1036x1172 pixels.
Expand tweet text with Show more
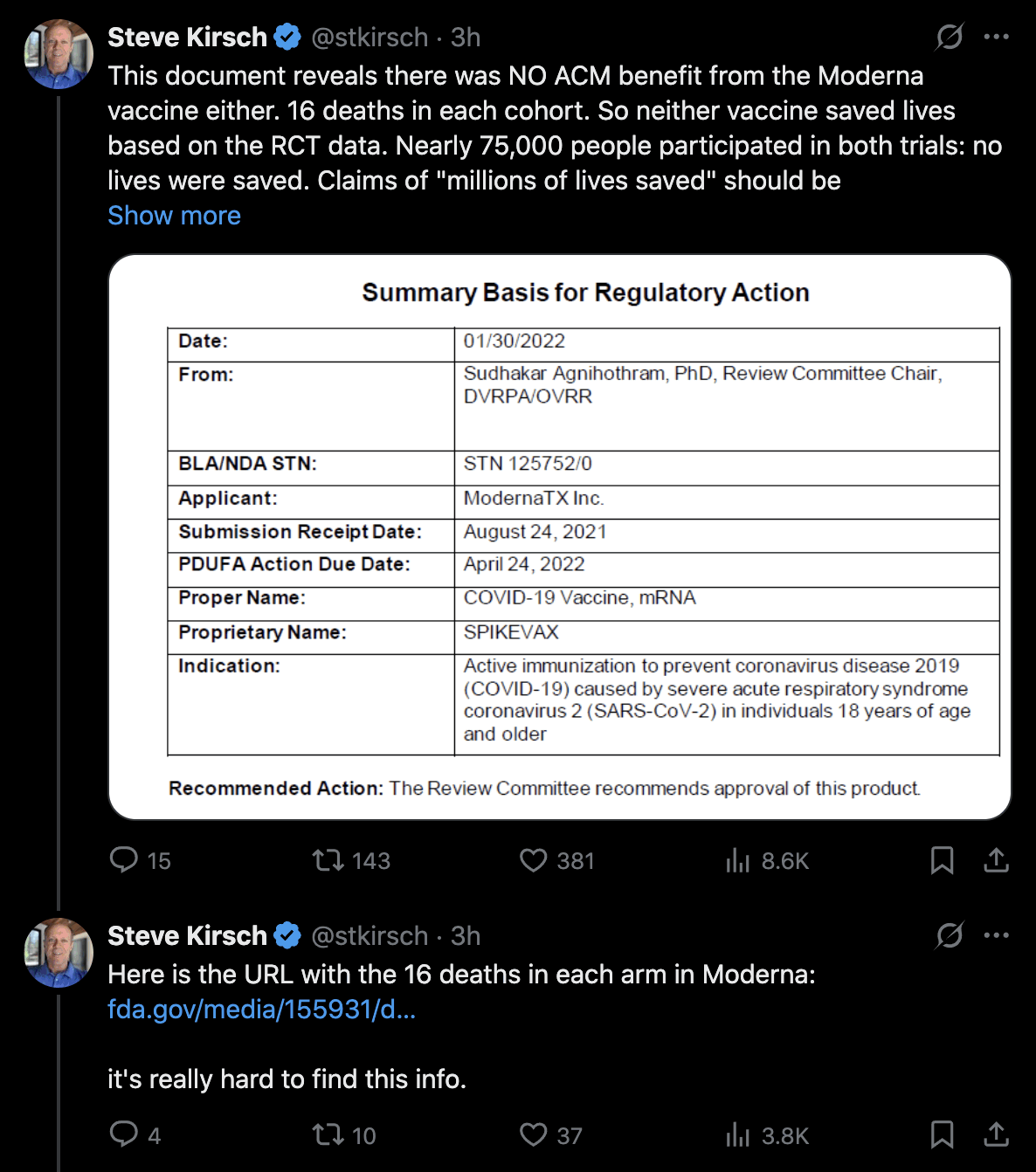(174, 216)
